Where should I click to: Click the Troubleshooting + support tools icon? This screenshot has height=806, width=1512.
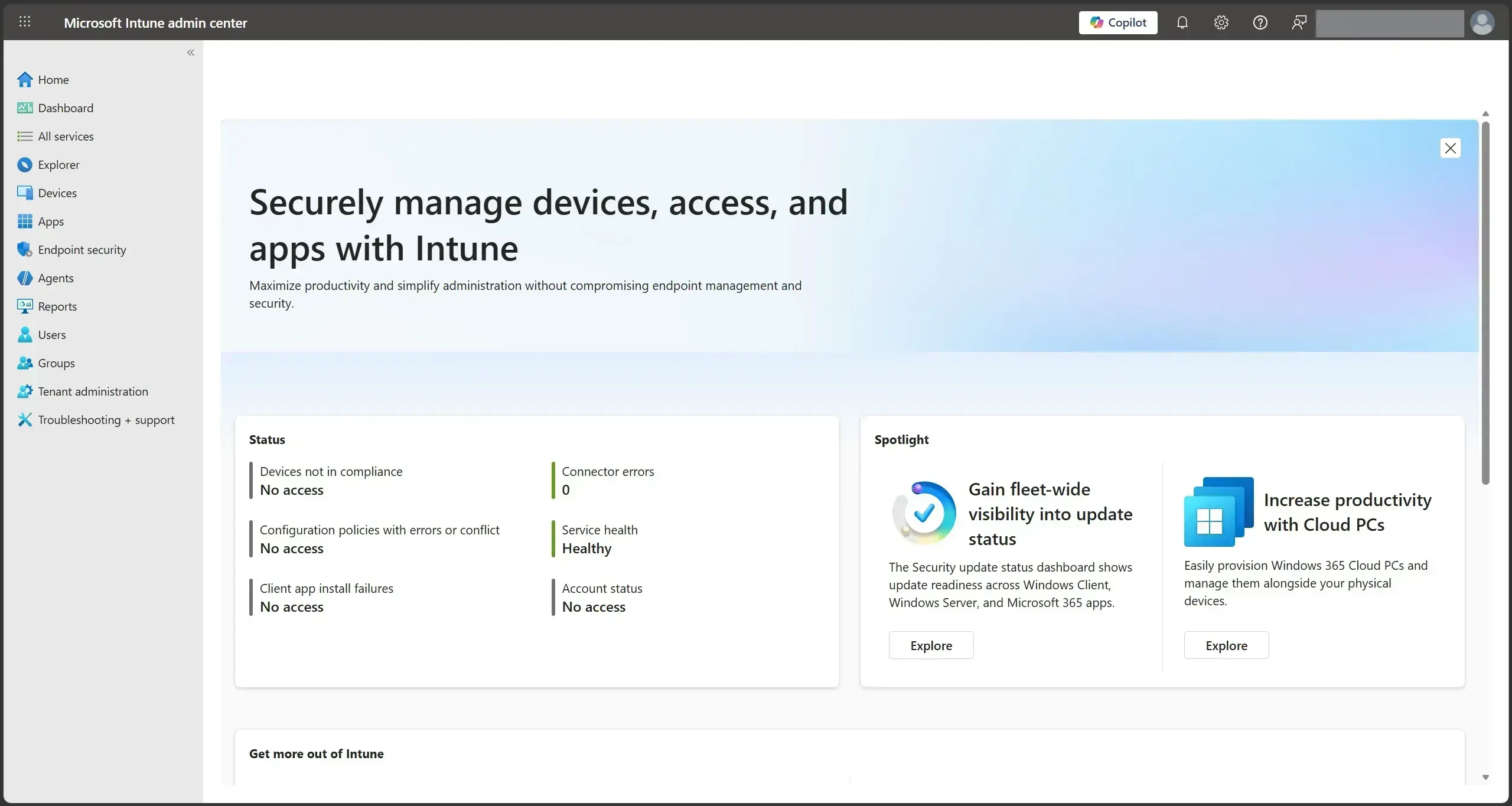tap(25, 420)
